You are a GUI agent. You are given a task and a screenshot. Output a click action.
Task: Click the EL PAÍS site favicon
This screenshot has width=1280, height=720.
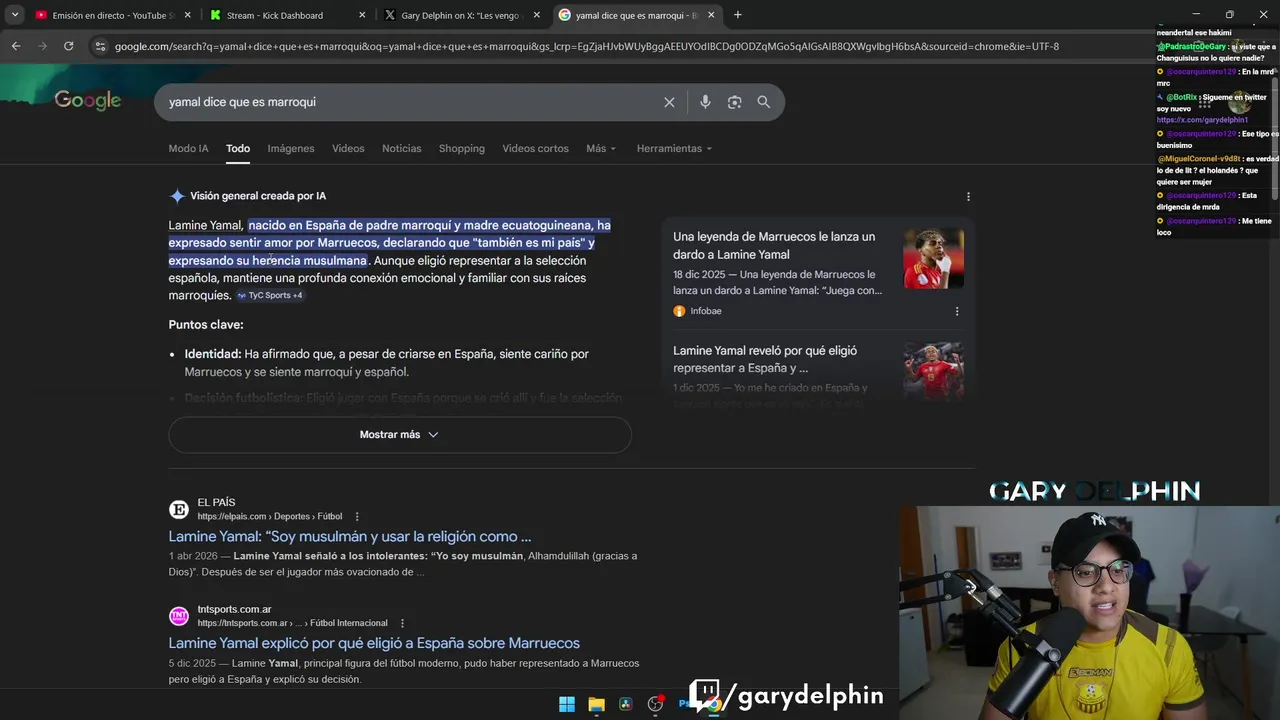[x=179, y=509]
